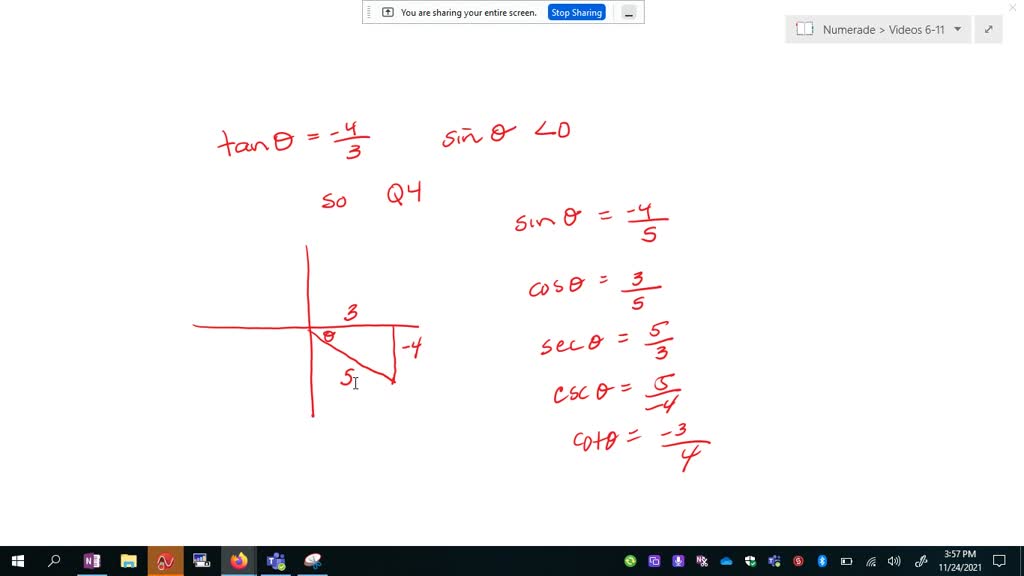Open the Start menu
This screenshot has width=1024, height=576.
coord(18,561)
